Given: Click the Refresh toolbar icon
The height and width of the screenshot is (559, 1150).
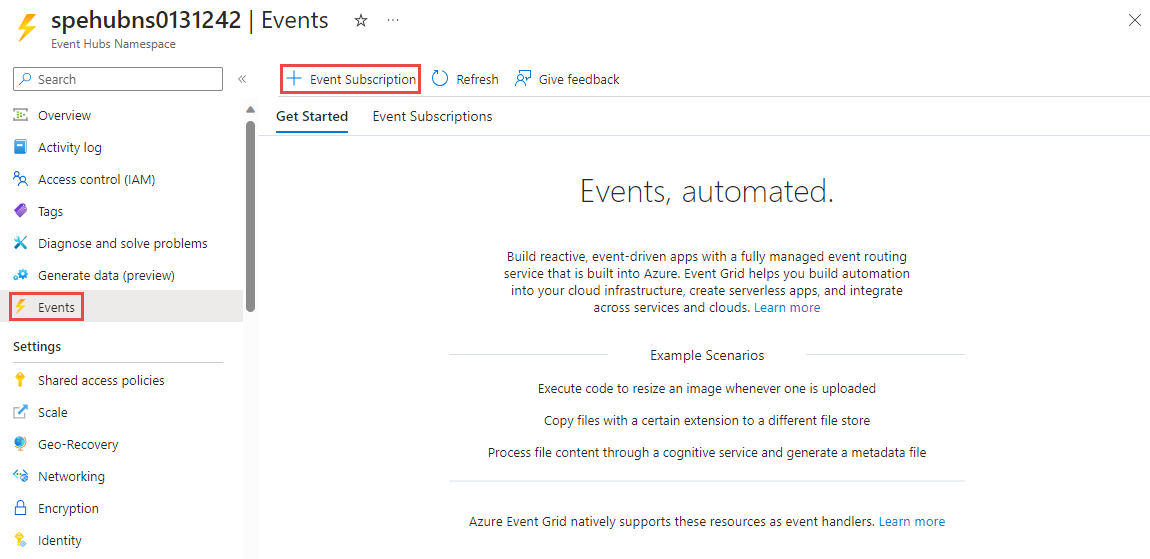Looking at the screenshot, I should [x=440, y=79].
